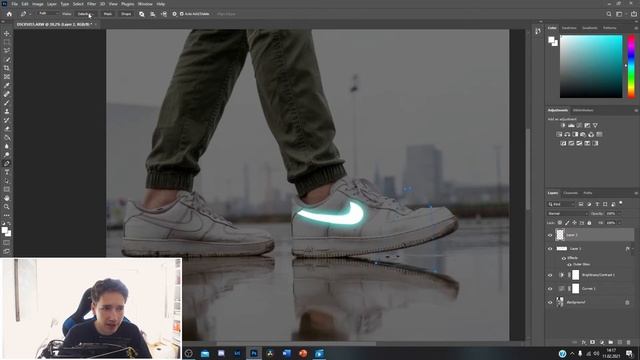
Task: Open the Pen tool preset picker arrow
Action: pyautogui.click(x=30, y=14)
